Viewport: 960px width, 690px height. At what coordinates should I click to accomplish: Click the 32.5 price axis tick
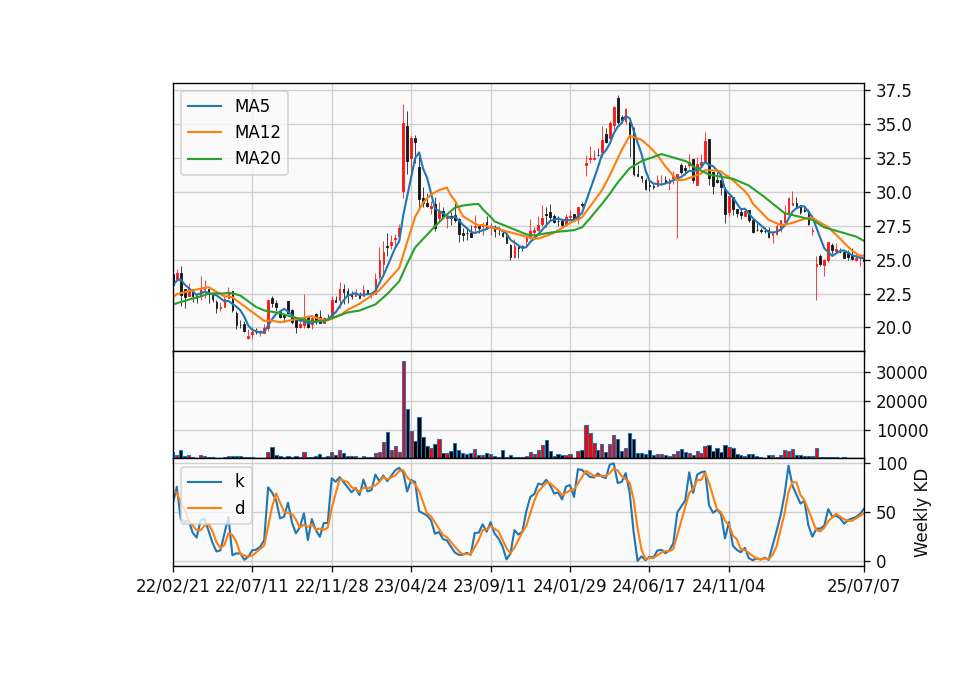[893, 159]
